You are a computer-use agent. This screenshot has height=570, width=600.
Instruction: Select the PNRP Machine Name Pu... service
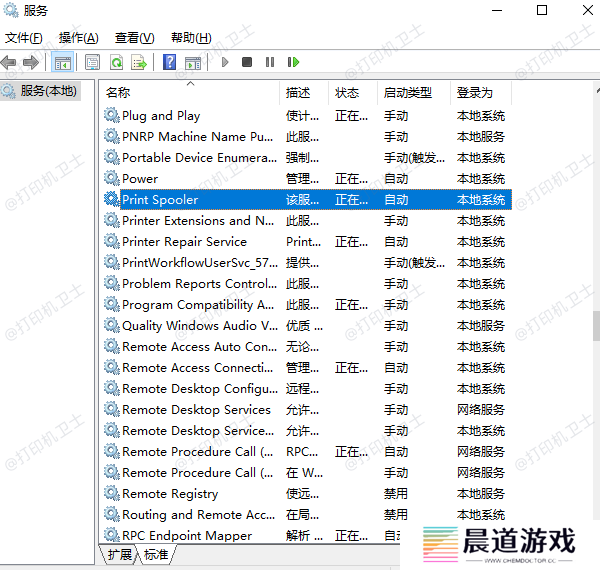pos(197,137)
